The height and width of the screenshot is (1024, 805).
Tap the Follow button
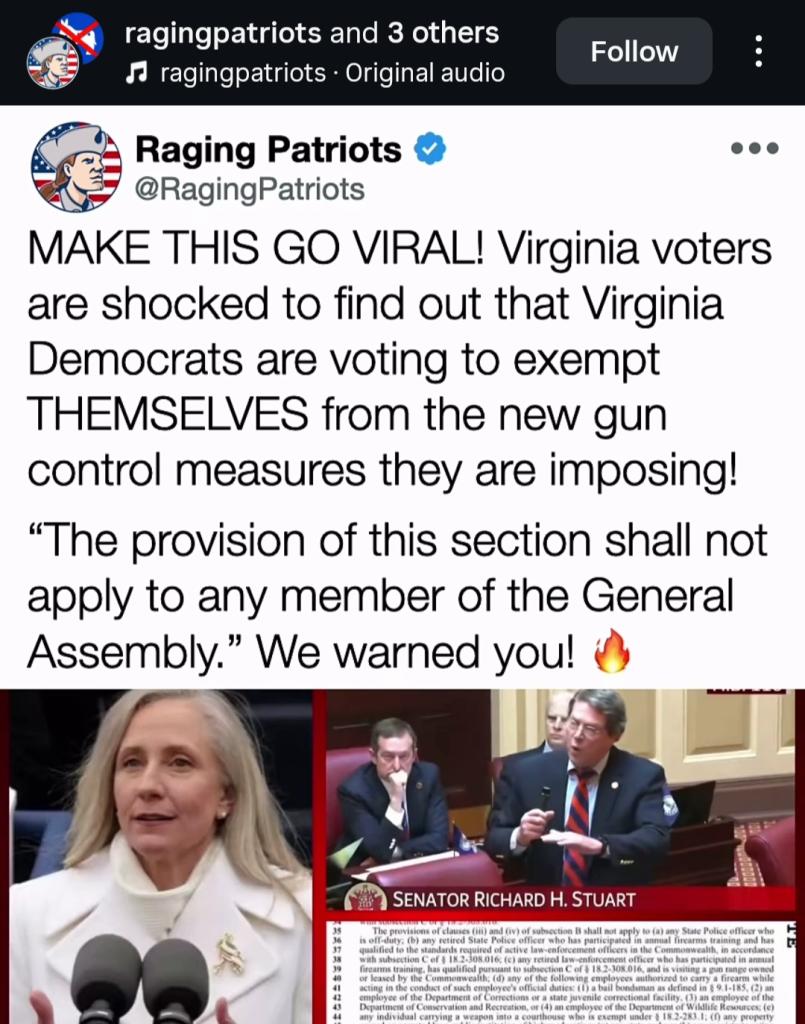[634, 51]
